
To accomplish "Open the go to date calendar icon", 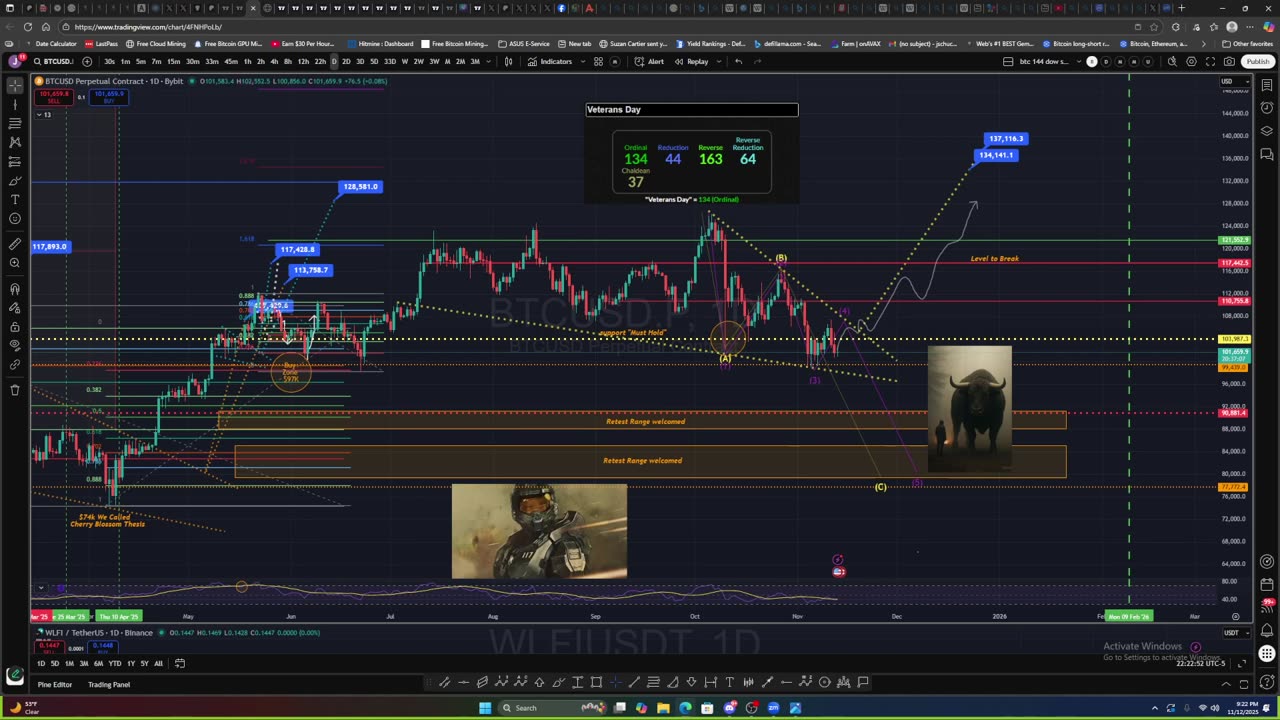I will click(181, 663).
